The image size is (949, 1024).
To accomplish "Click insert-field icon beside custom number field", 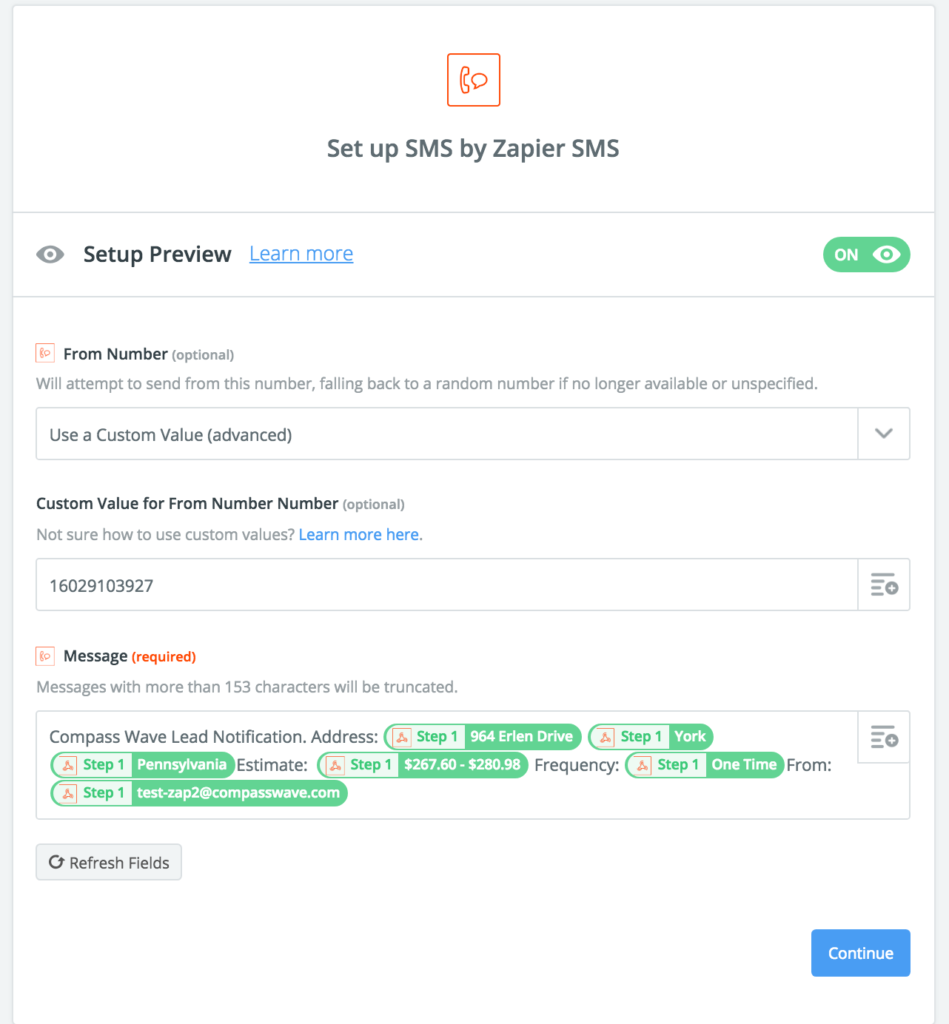I will (x=883, y=585).
